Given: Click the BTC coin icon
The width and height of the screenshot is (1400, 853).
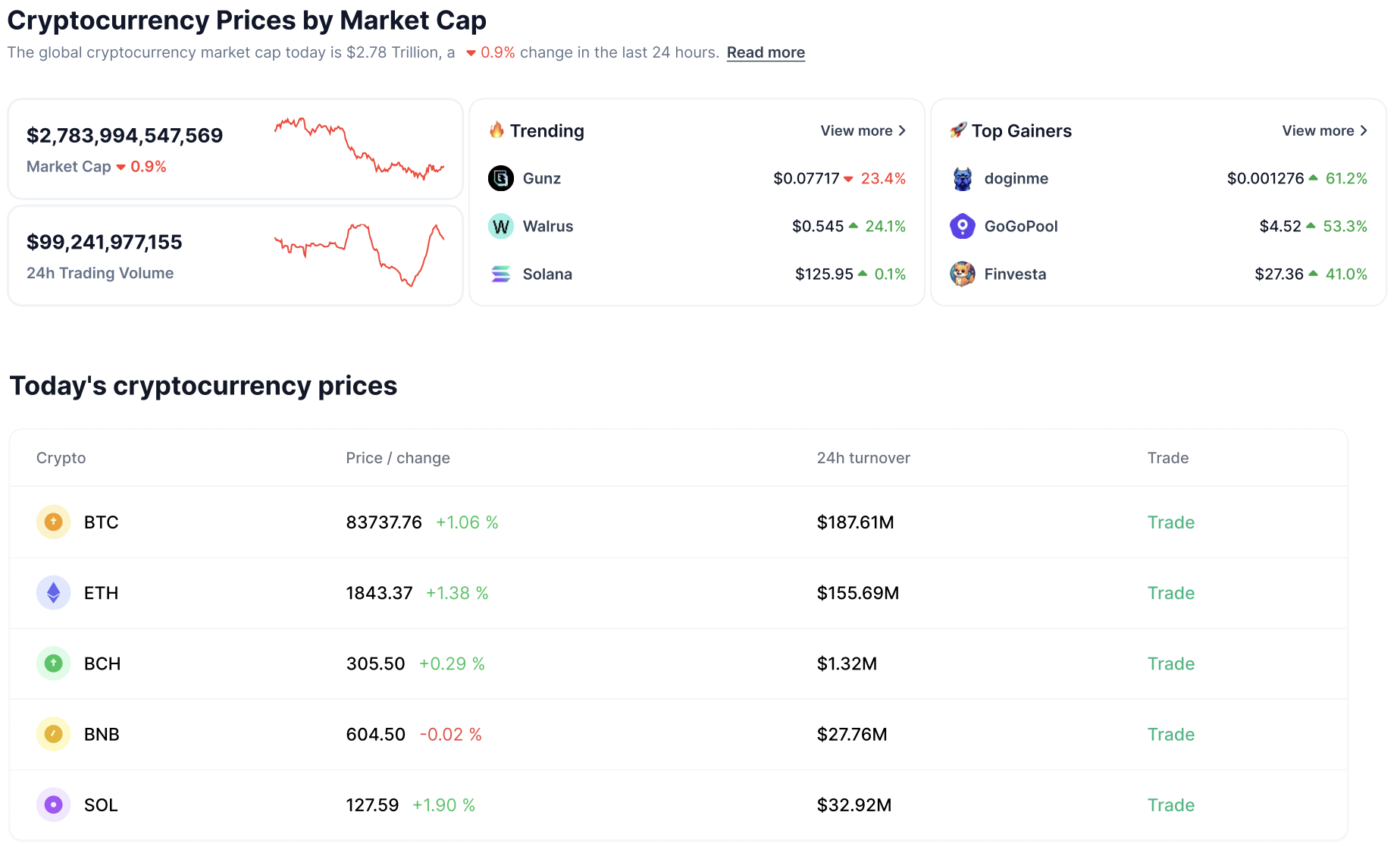Looking at the screenshot, I should (53, 522).
